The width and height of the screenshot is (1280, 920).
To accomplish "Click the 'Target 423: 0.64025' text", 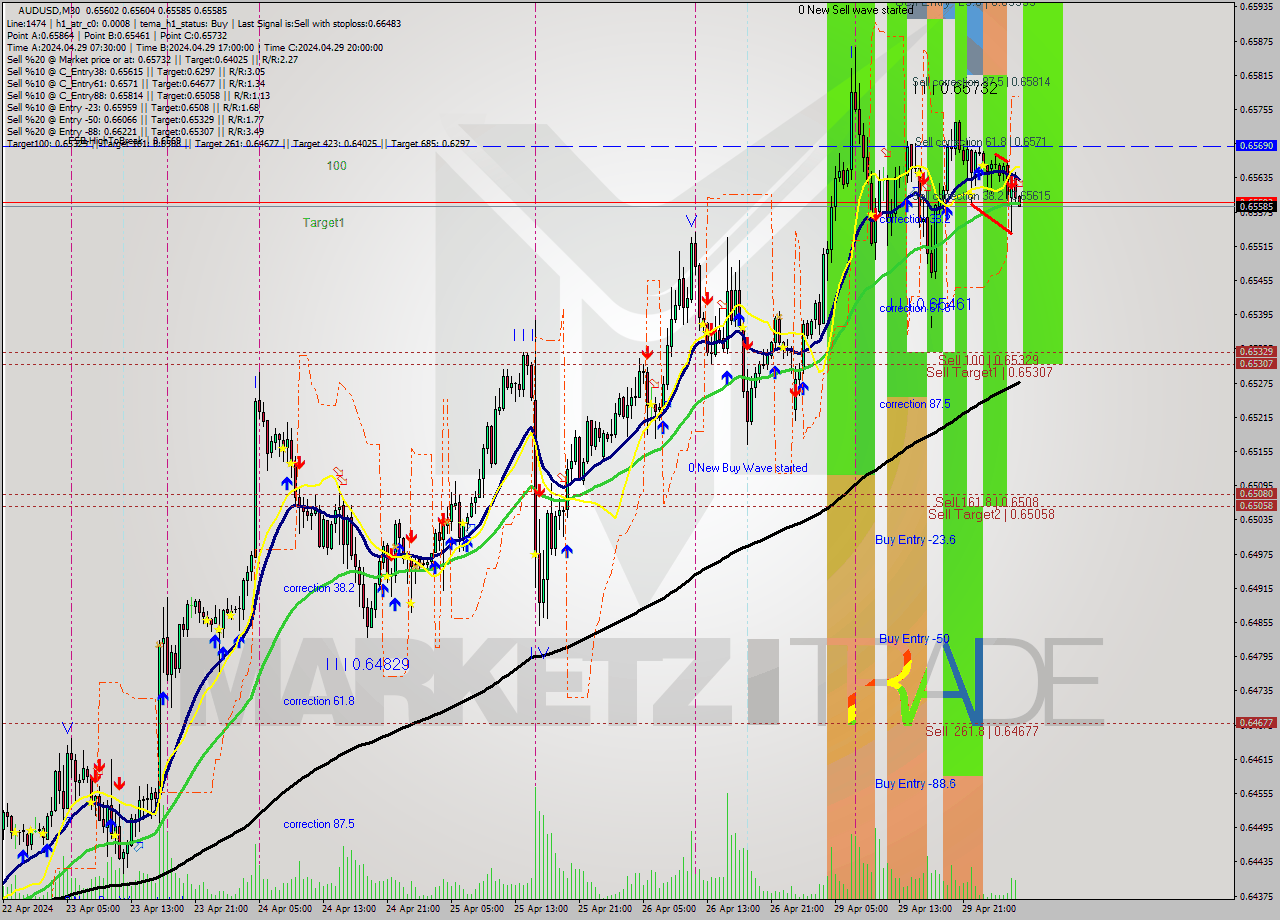I will pyautogui.click(x=336, y=144).
